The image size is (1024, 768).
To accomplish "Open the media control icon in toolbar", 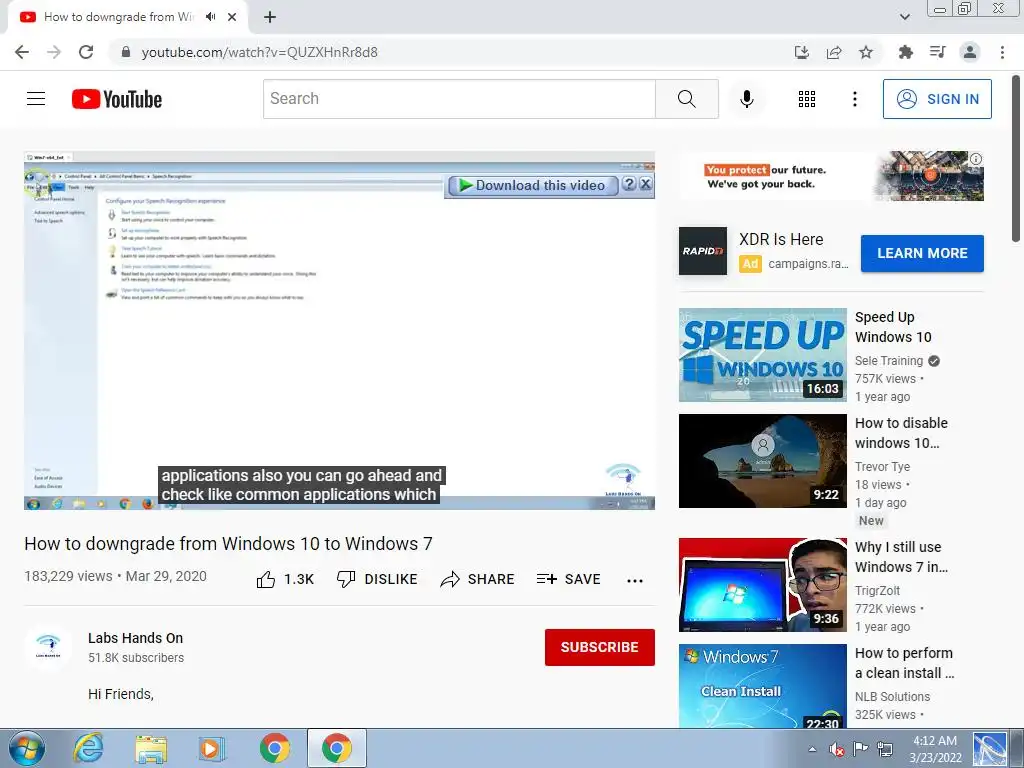I will point(938,52).
